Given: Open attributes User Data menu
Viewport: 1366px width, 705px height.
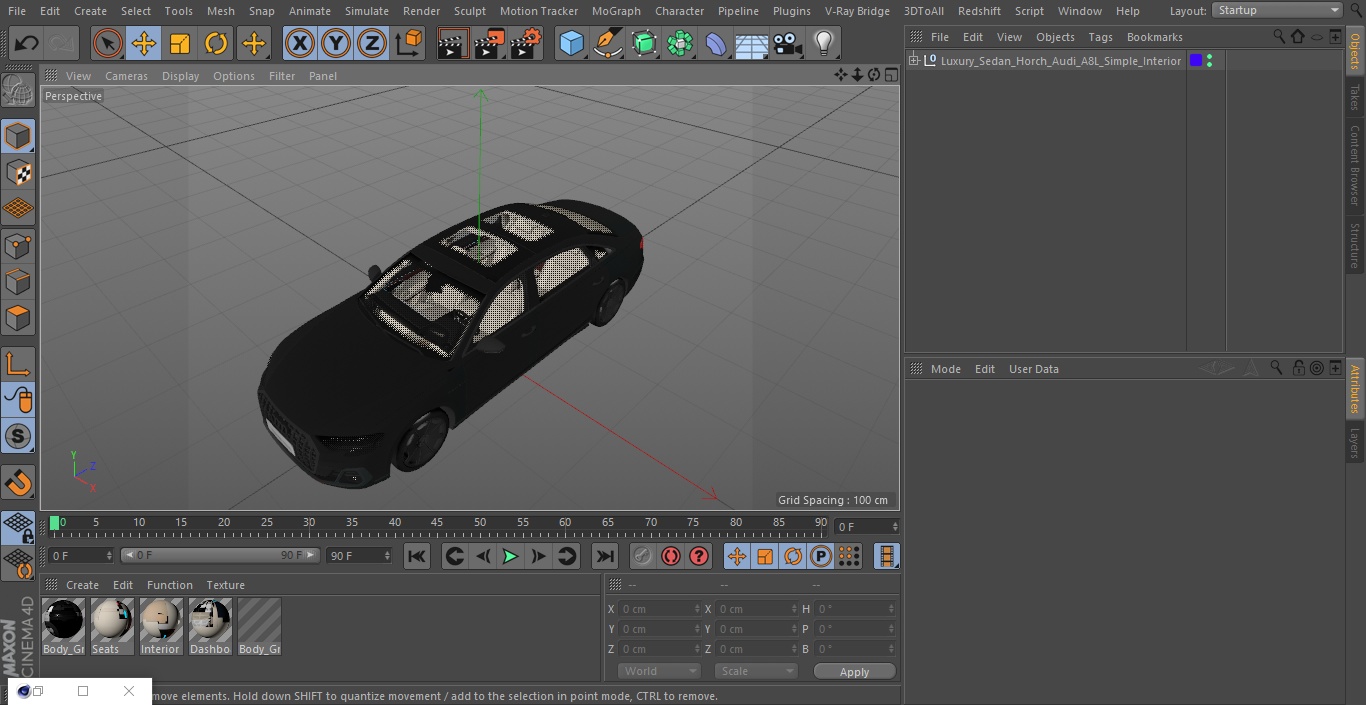Looking at the screenshot, I should point(1033,369).
